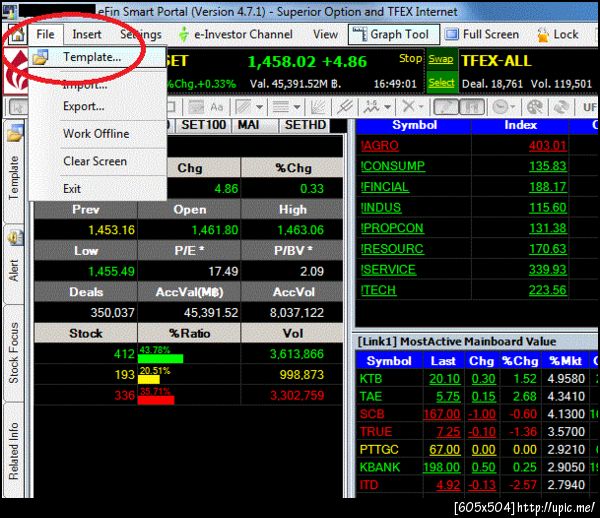Click the wave pattern drawing tool
The image size is (600, 518).
pos(371,108)
